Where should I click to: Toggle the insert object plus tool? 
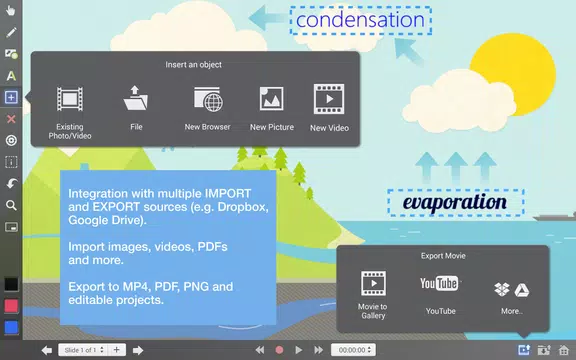pyautogui.click(x=11, y=97)
